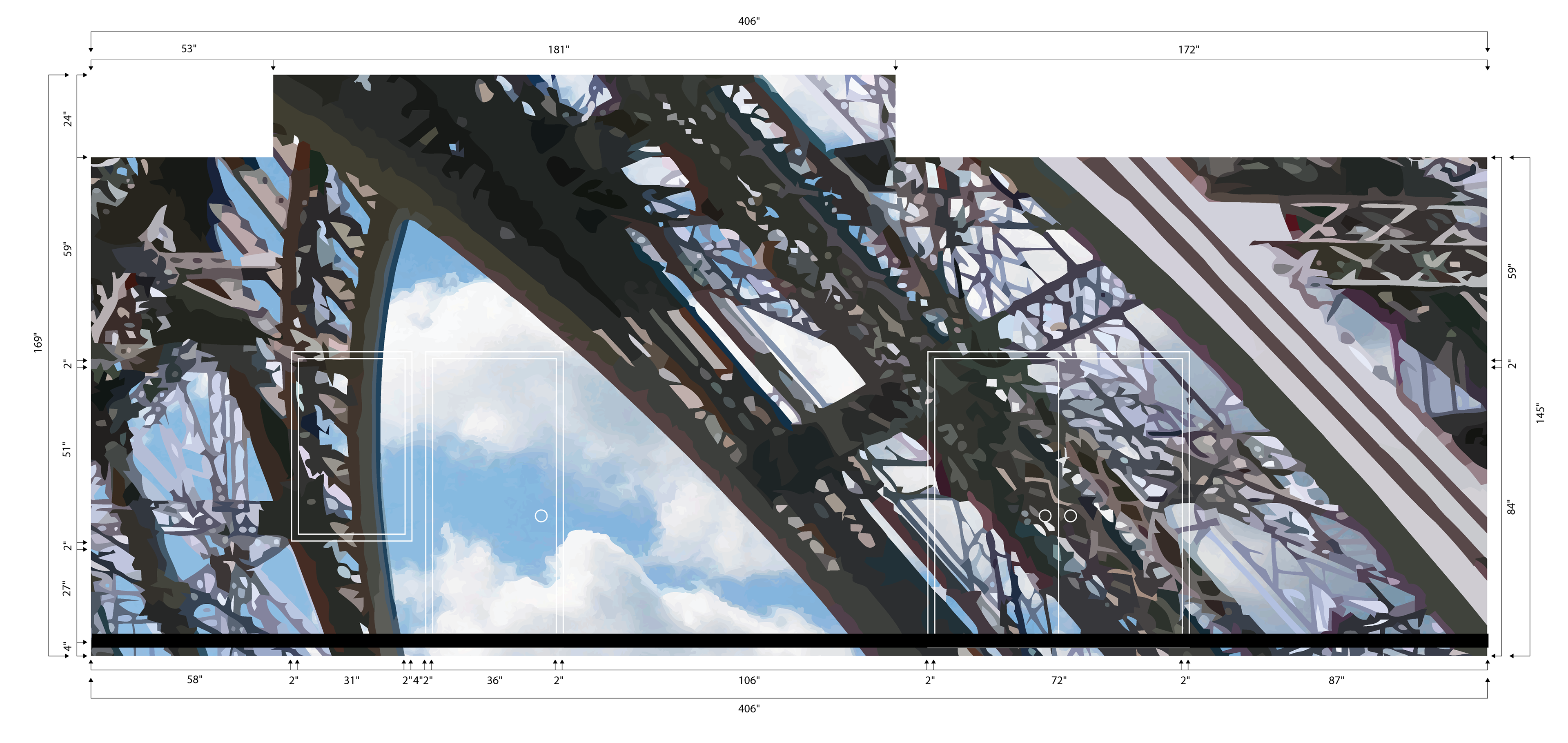Click the vertical 145" height label

click(1540, 413)
